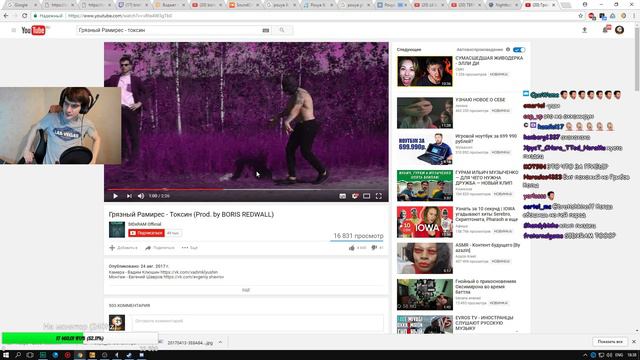Open video player settings gear

click(x=355, y=196)
